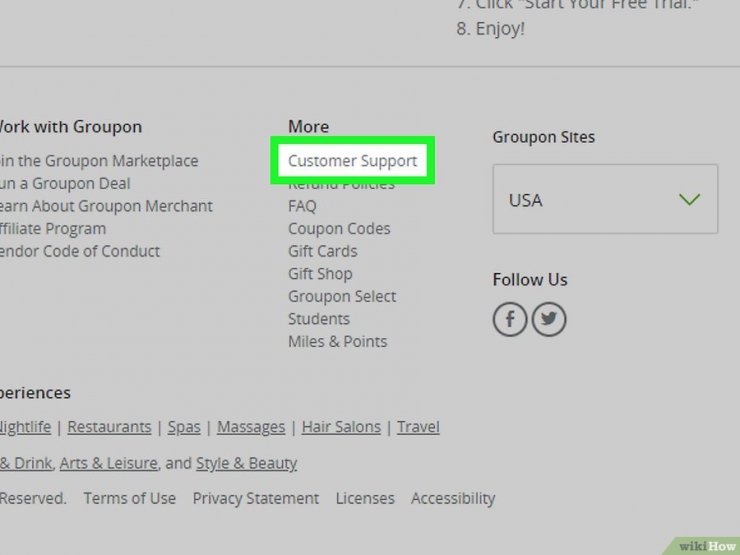
Task: Open Style & Beauty link
Action: pyautogui.click(x=246, y=463)
